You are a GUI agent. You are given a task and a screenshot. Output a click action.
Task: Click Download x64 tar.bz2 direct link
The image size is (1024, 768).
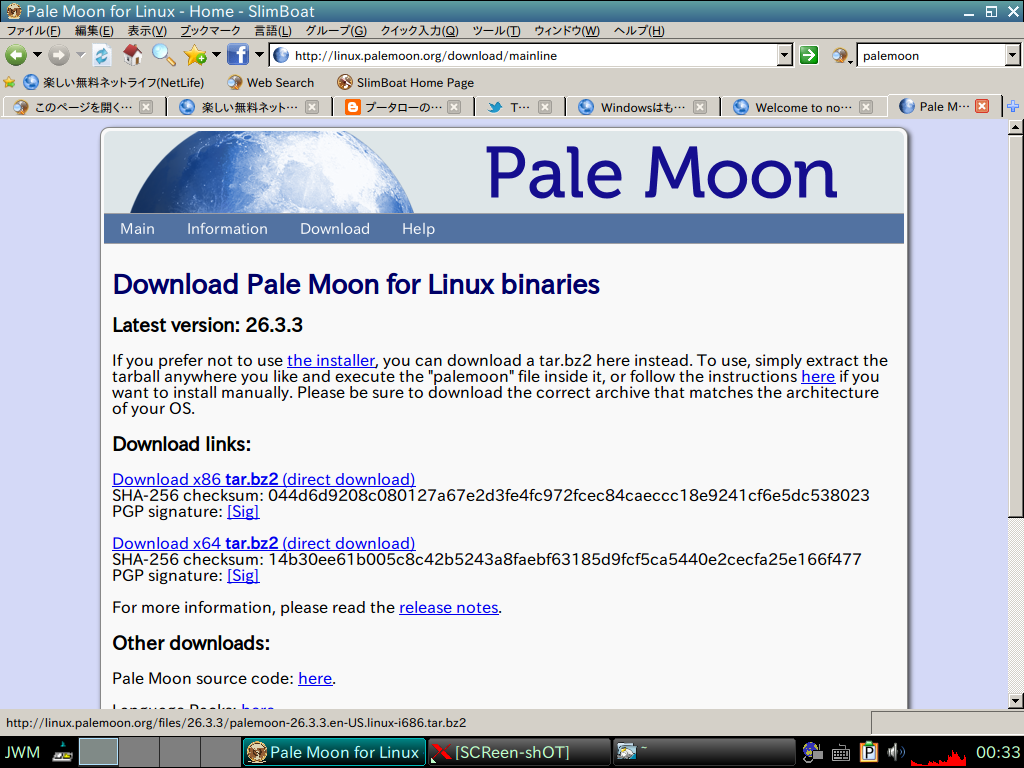click(x=264, y=543)
